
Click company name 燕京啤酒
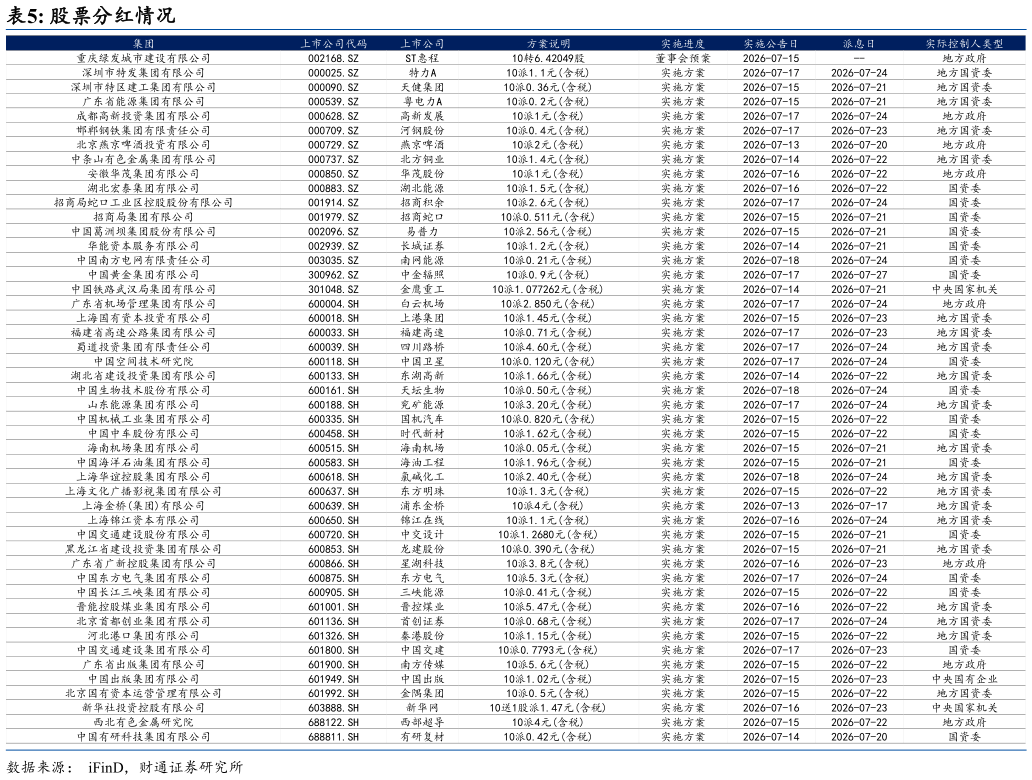click(423, 145)
